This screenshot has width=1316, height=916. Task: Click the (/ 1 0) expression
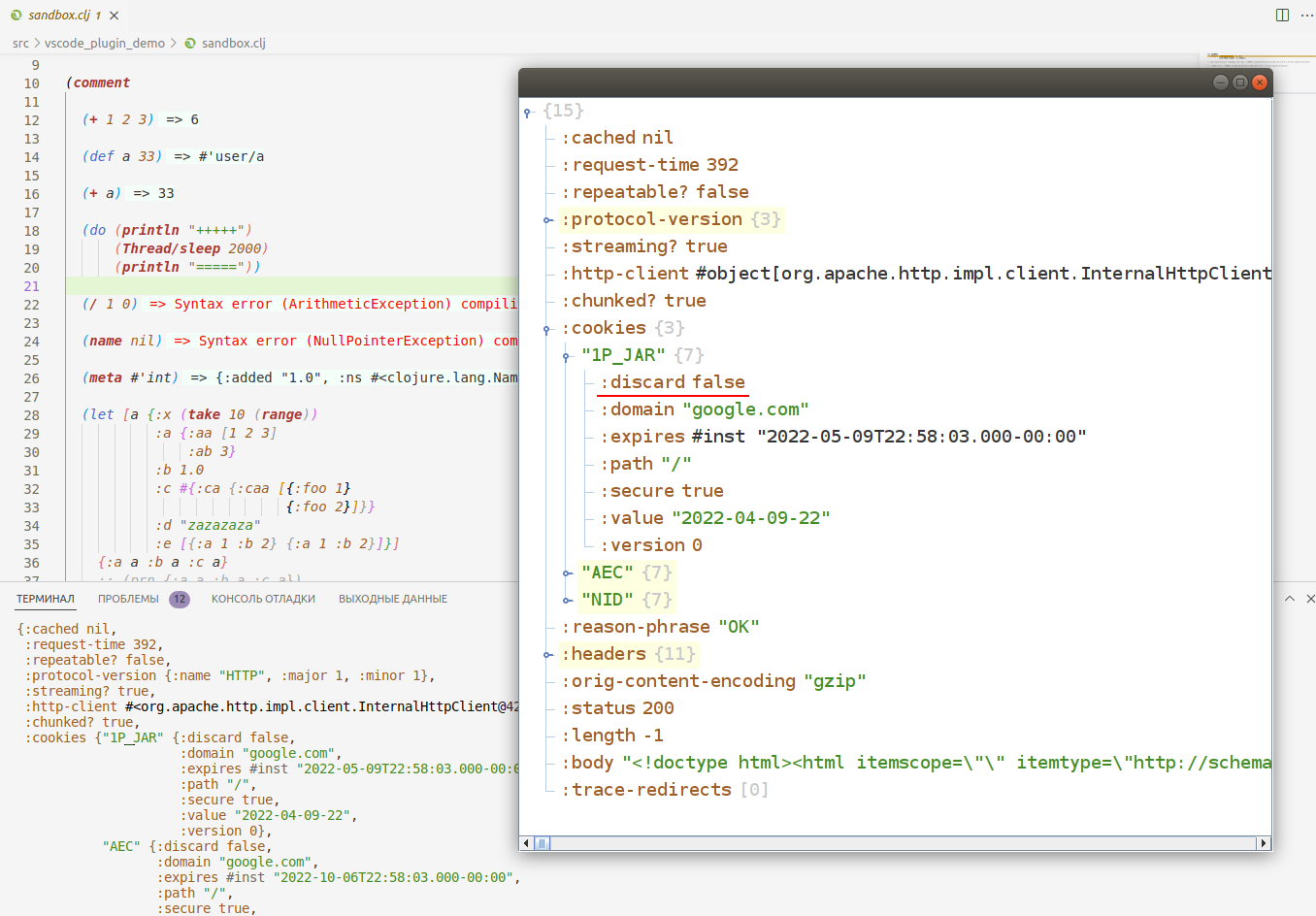click(x=110, y=304)
